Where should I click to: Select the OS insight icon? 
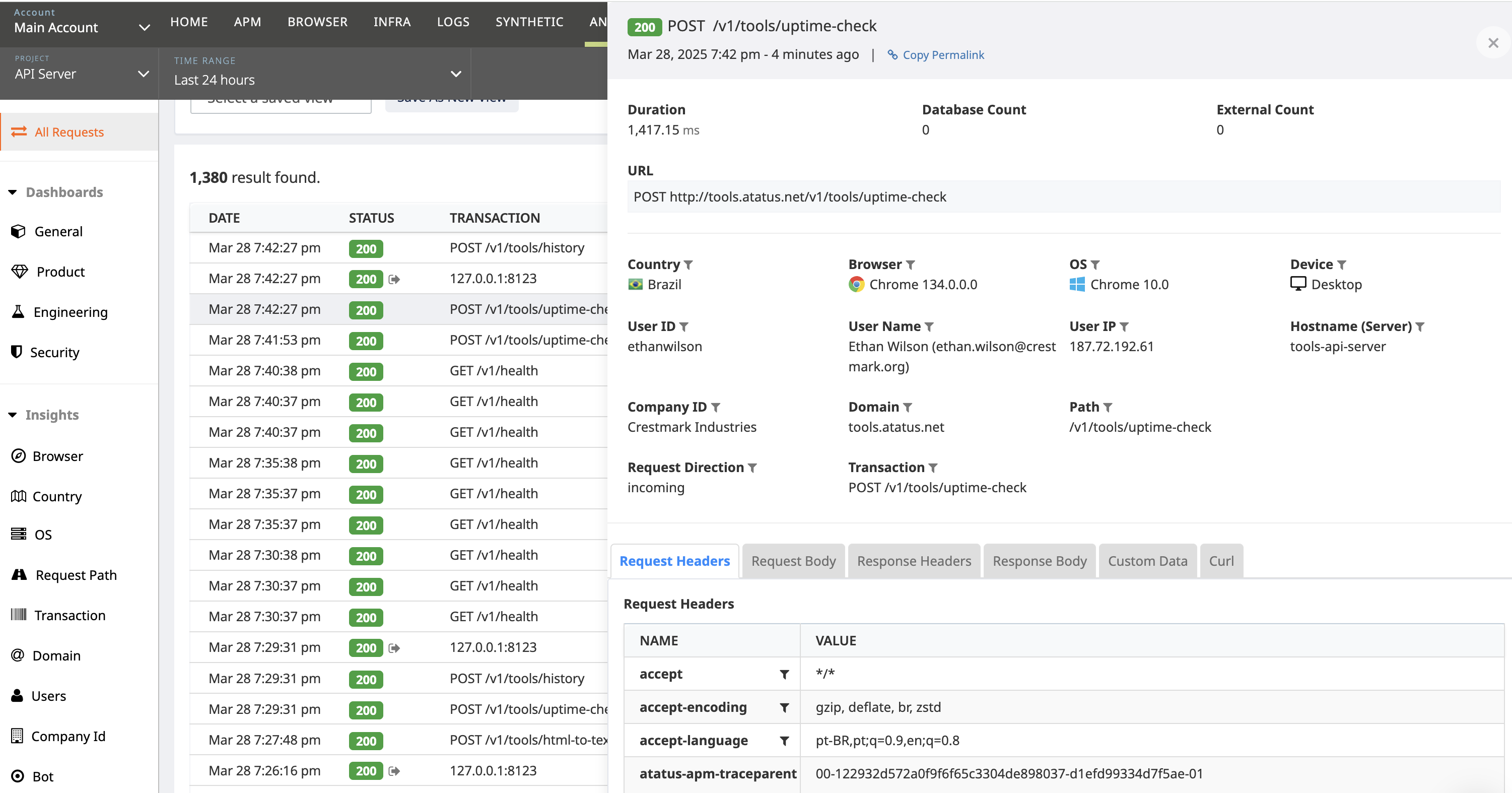click(18, 534)
